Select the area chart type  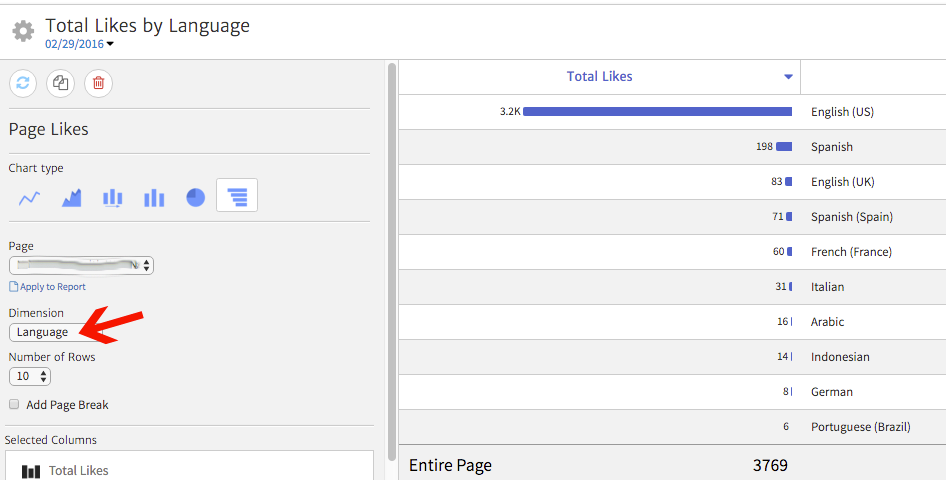71,197
